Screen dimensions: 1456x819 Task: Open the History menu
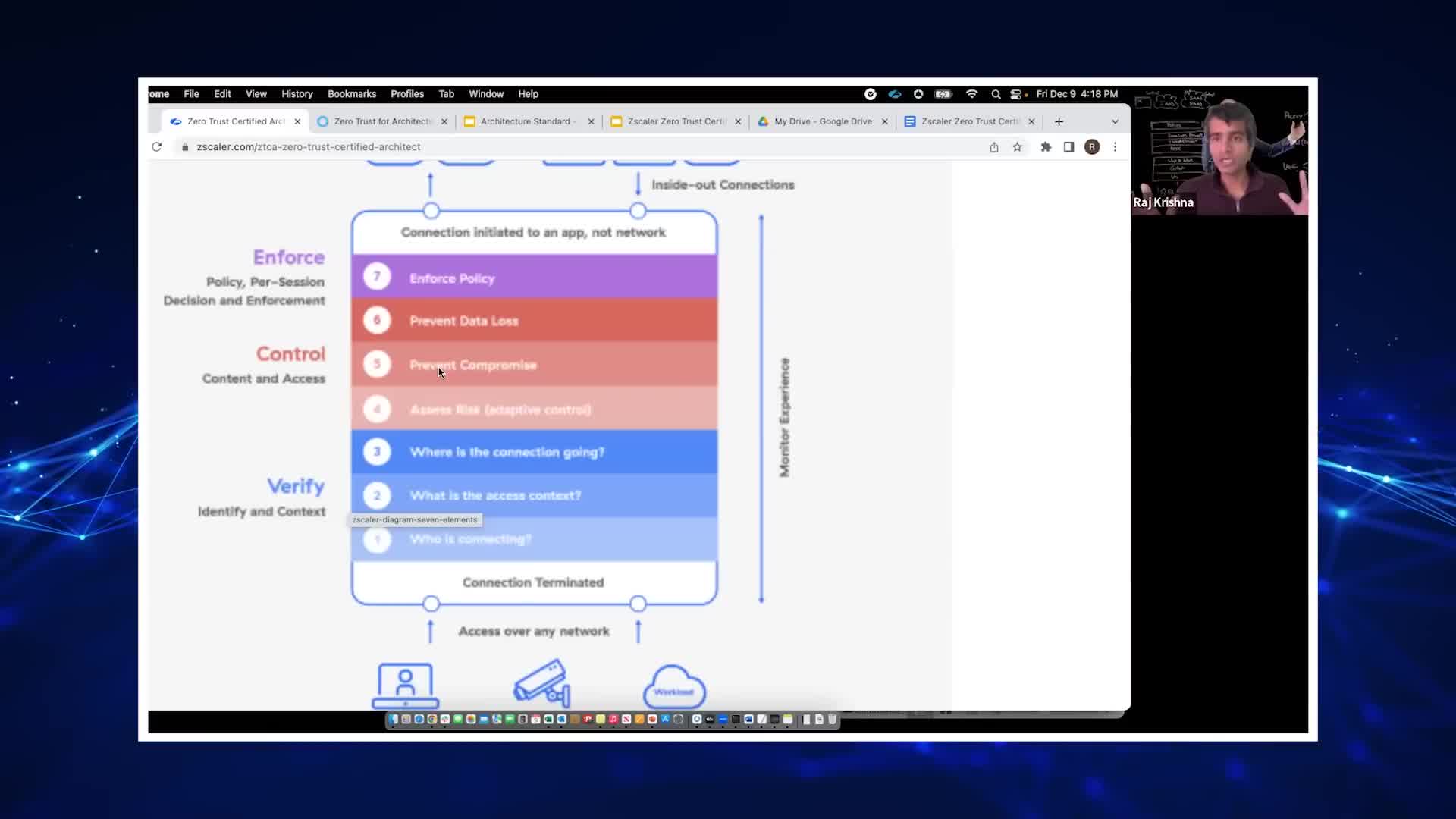[297, 94]
